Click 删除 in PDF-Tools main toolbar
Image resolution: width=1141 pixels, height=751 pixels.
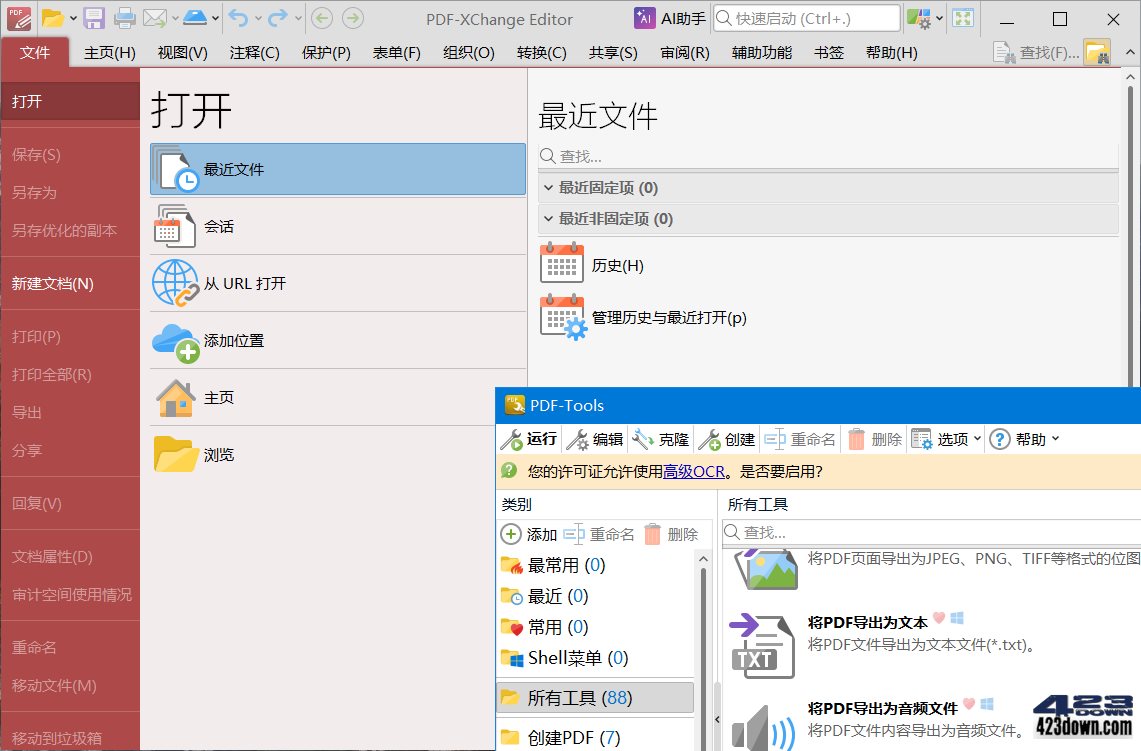pyautogui.click(x=875, y=439)
